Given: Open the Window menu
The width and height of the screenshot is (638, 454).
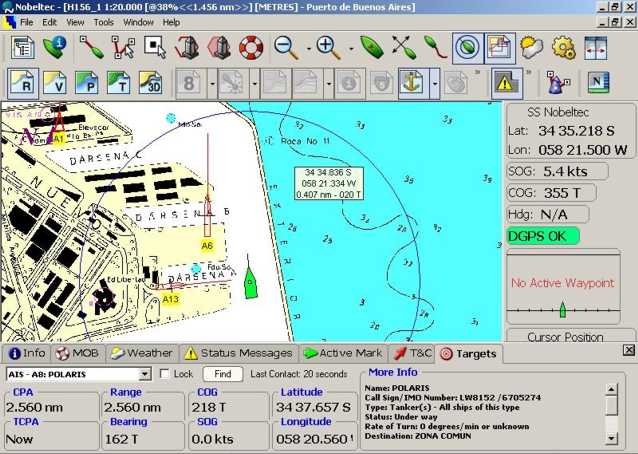Looking at the screenshot, I should click(x=138, y=22).
